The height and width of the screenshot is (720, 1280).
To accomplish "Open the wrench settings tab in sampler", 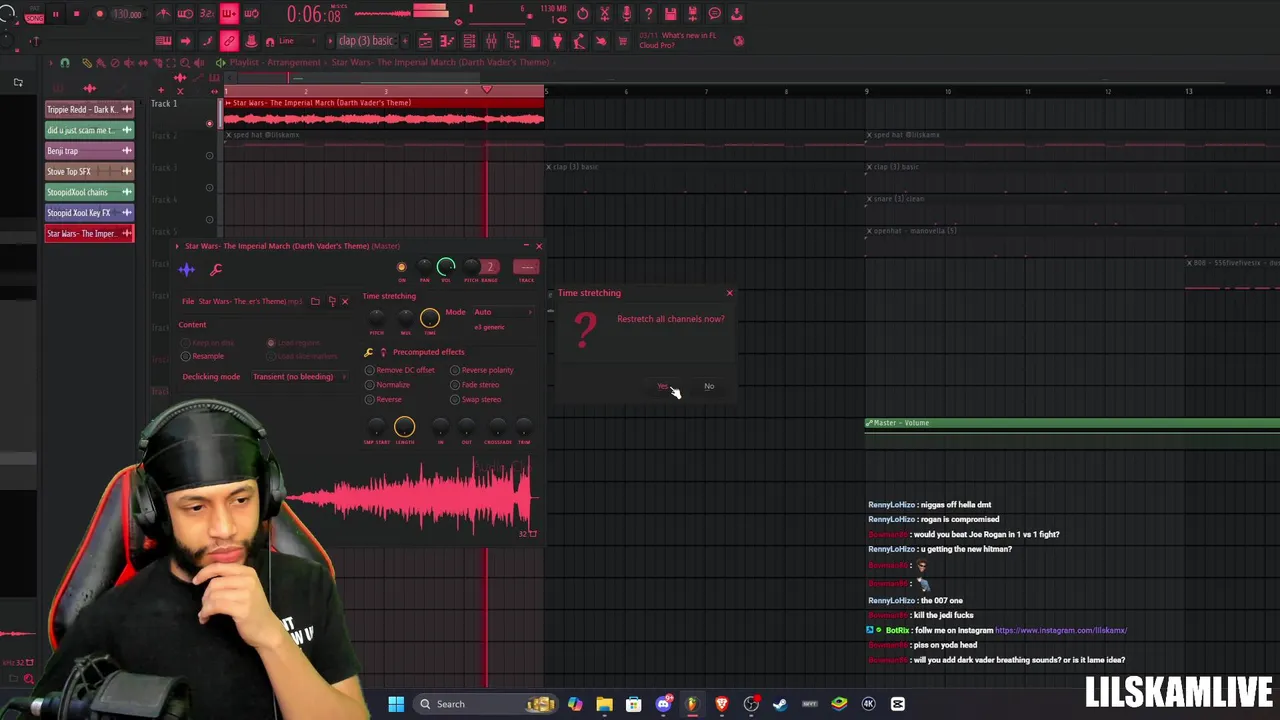I will 215,269.
